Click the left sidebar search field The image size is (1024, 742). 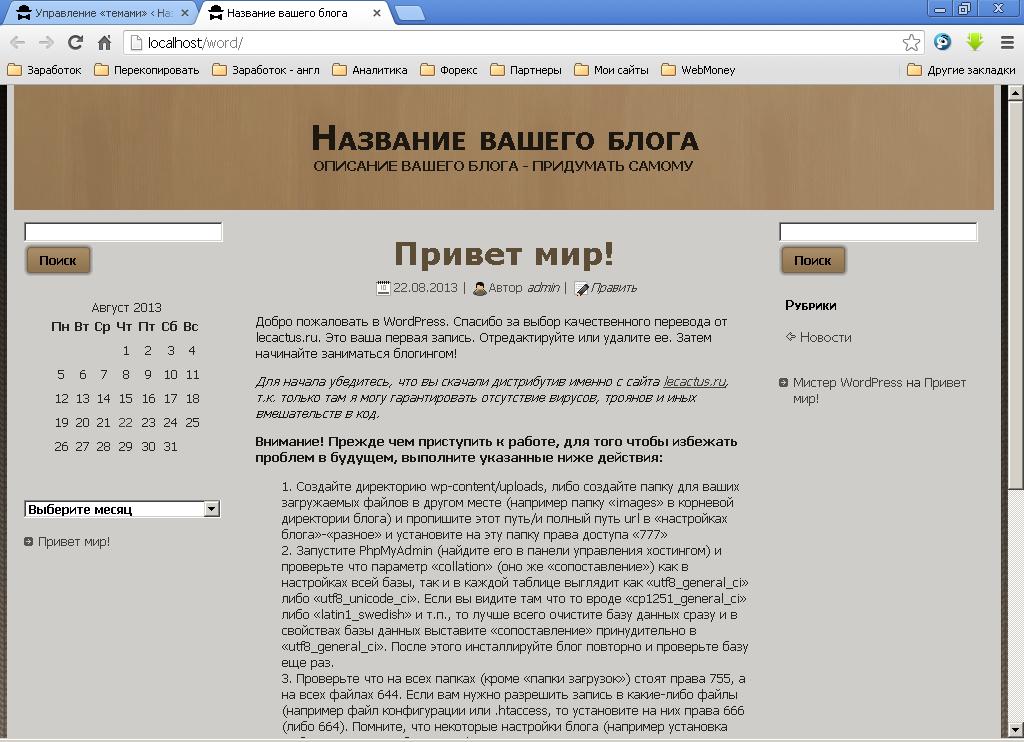tap(123, 232)
